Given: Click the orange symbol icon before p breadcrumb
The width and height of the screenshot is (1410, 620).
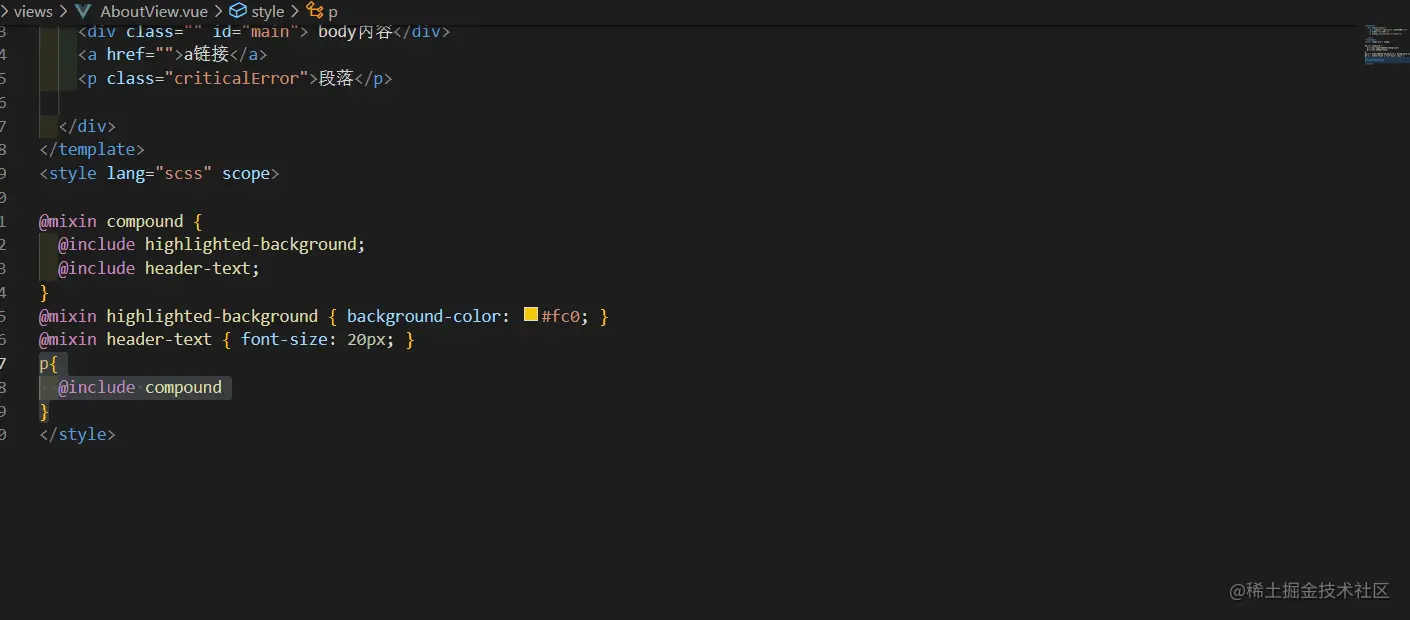Looking at the screenshot, I should click(312, 11).
